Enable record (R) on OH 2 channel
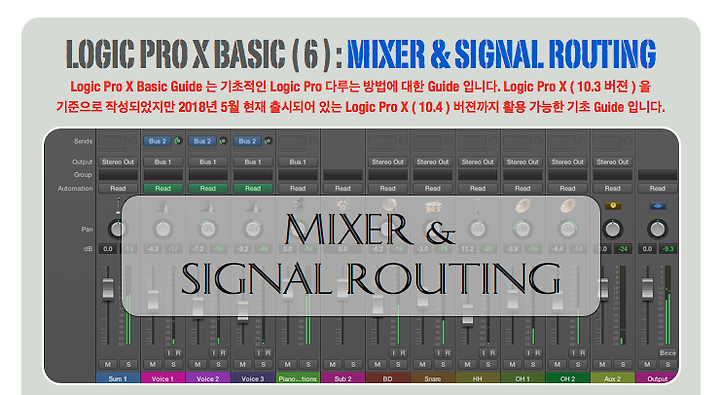This screenshot has height=395, width=720. tap(583, 353)
